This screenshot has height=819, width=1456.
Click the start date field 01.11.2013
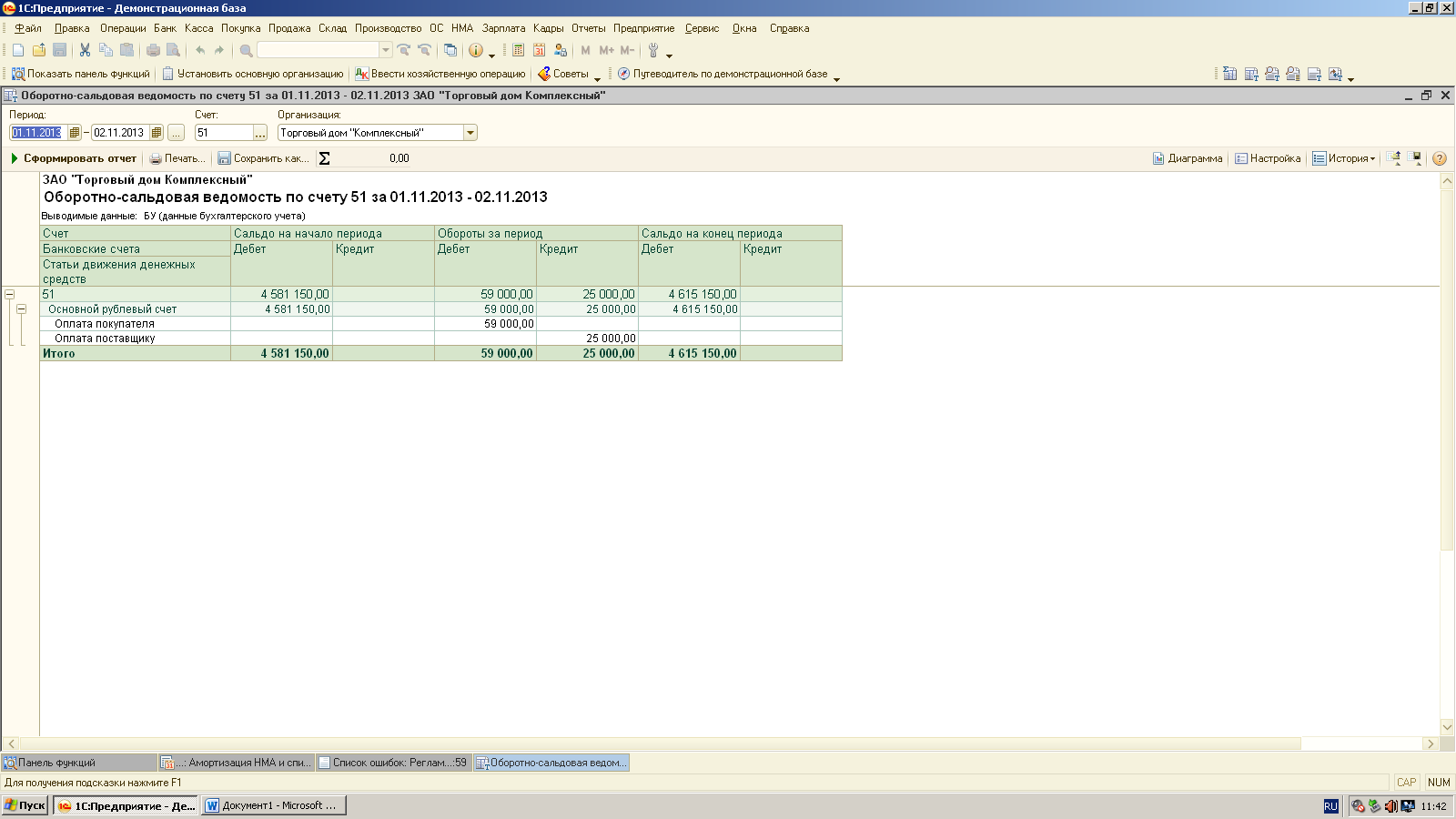click(38, 133)
